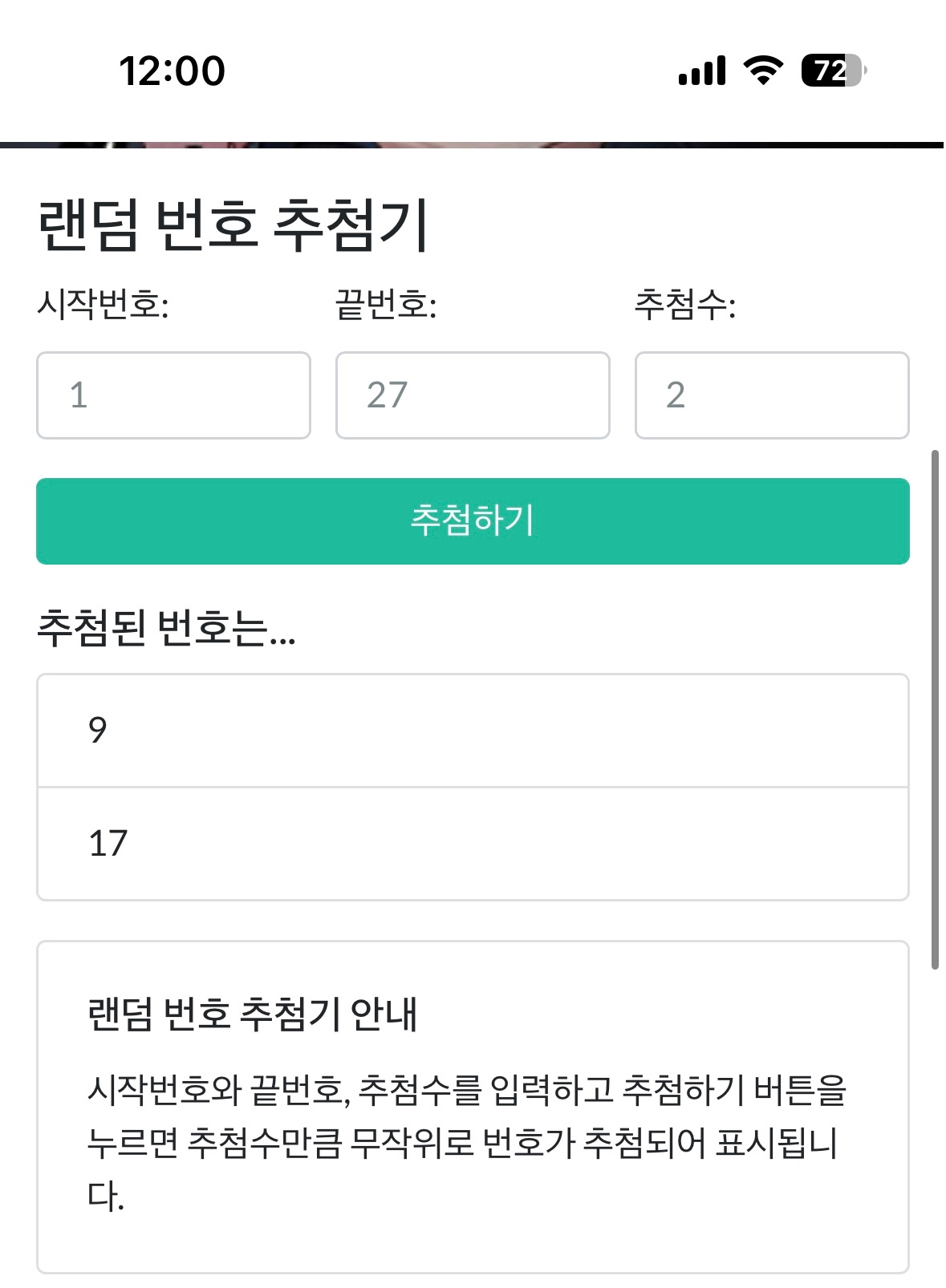The width and height of the screenshot is (946, 1288).
Task: Tap 입력하고 in the guide description
Action: tap(552, 1090)
